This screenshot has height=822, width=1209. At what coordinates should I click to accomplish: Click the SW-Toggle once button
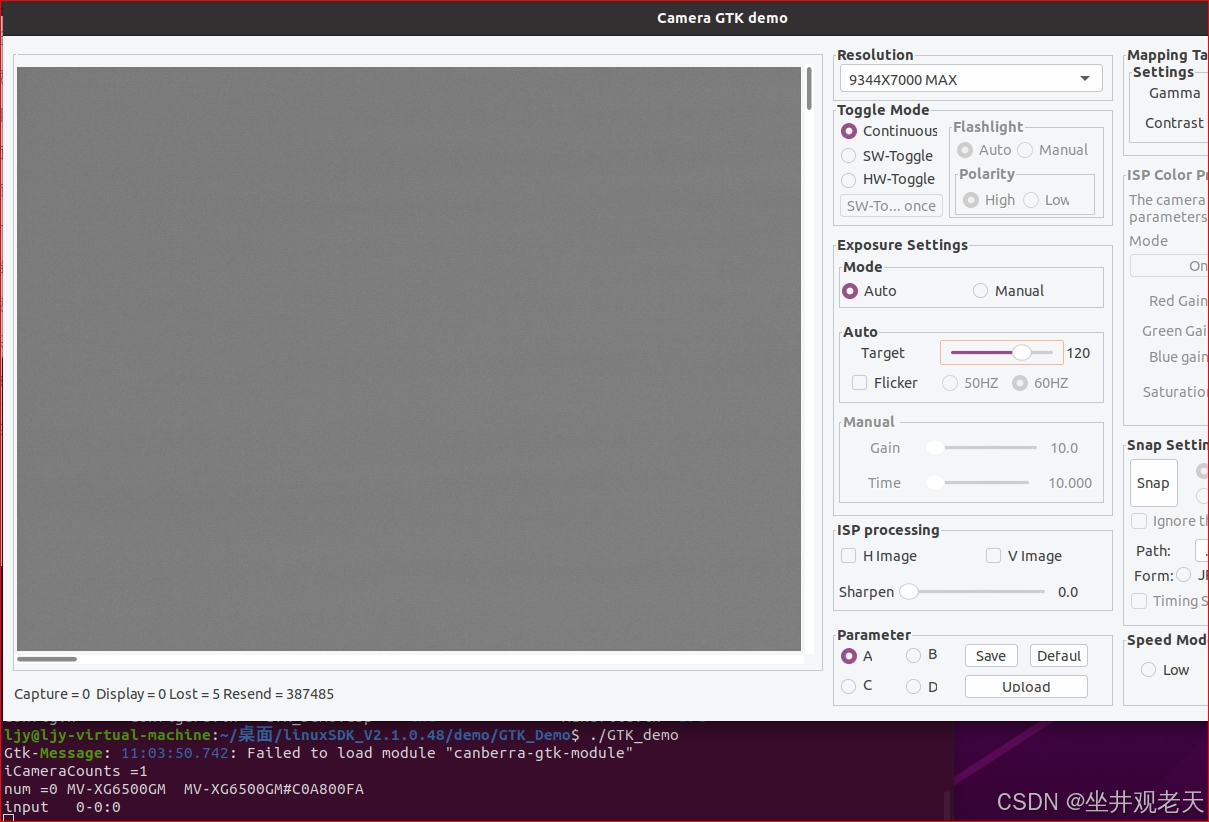(x=890, y=205)
